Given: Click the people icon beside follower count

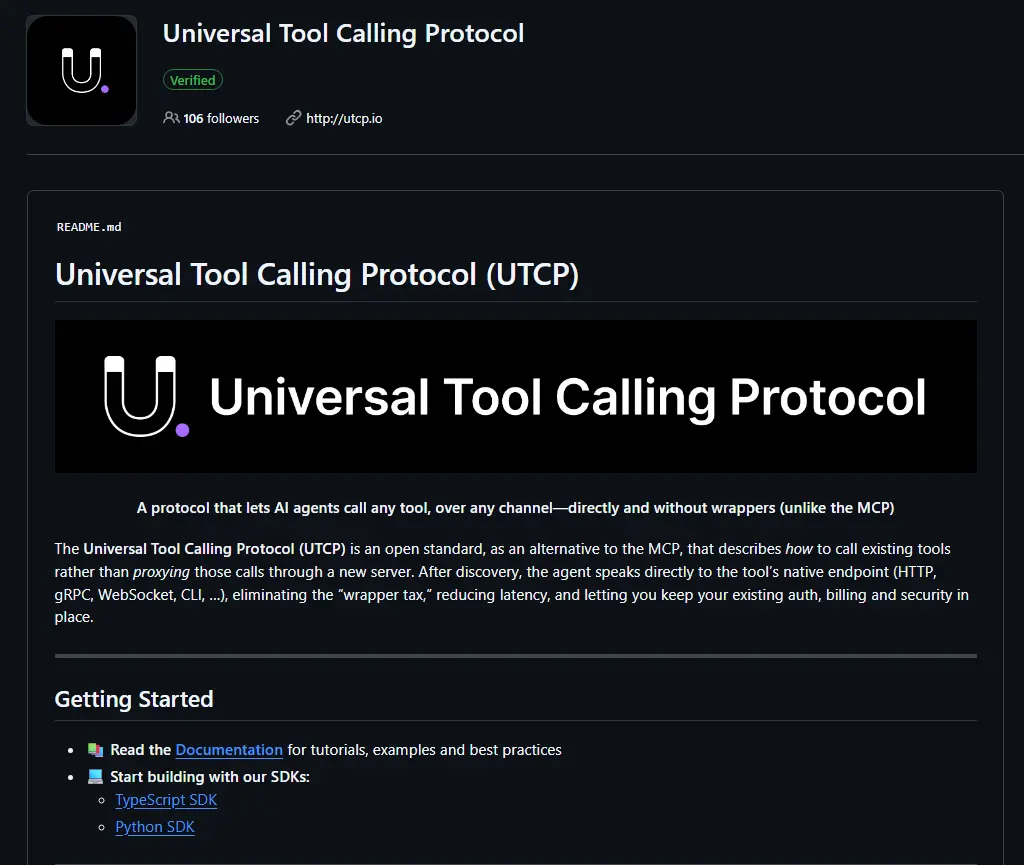Looking at the screenshot, I should [x=173, y=118].
